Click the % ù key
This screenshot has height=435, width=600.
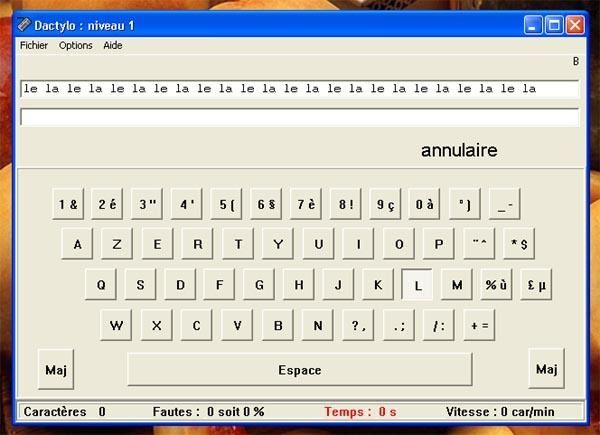click(x=496, y=285)
